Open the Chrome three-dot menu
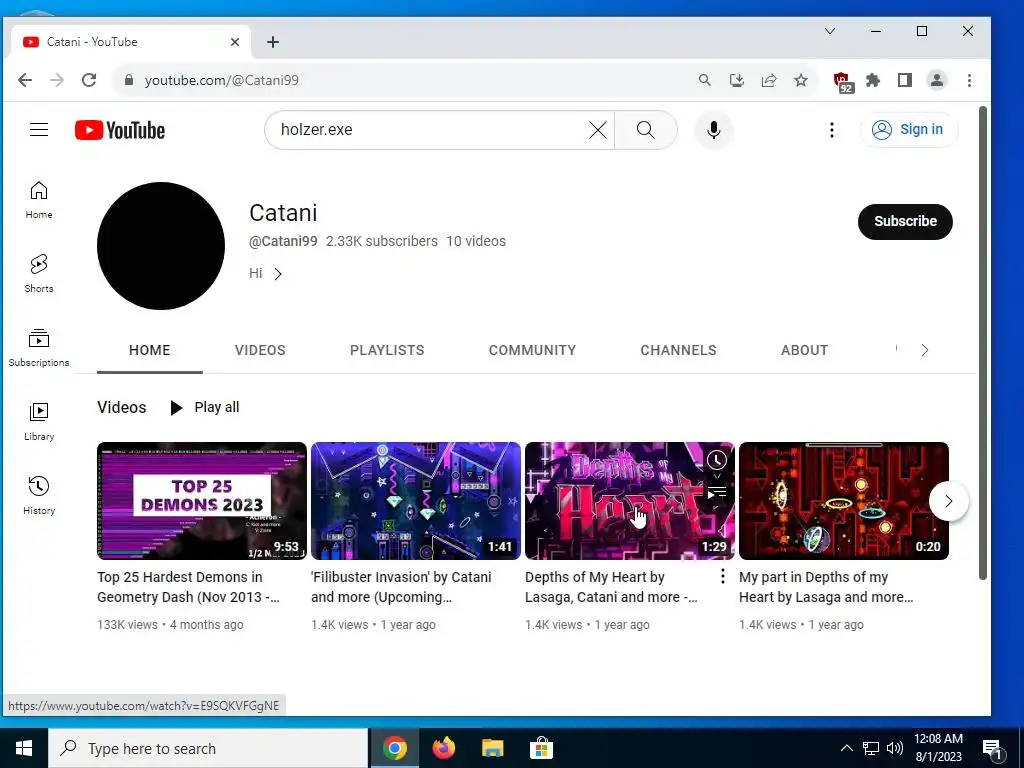 [969, 80]
